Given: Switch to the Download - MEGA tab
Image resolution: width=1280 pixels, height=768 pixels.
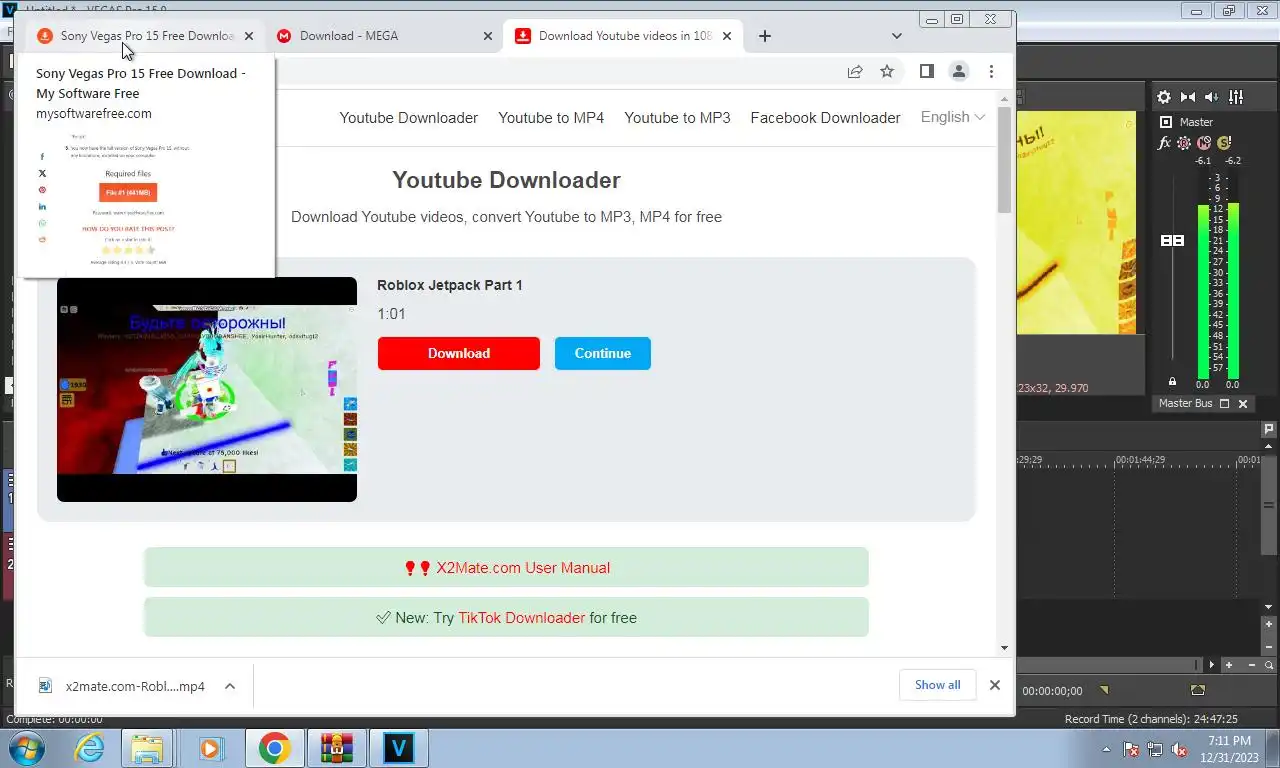Looking at the screenshot, I should click(x=383, y=36).
